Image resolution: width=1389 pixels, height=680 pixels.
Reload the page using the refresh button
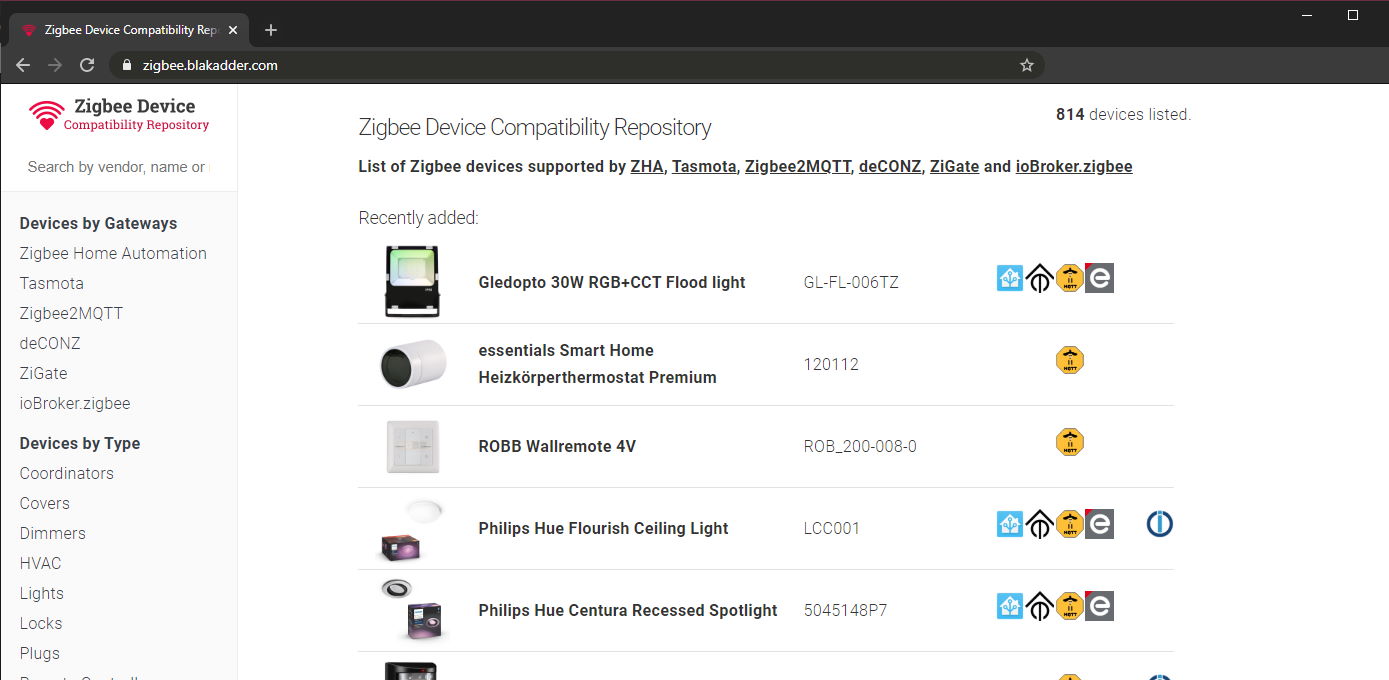pos(87,65)
